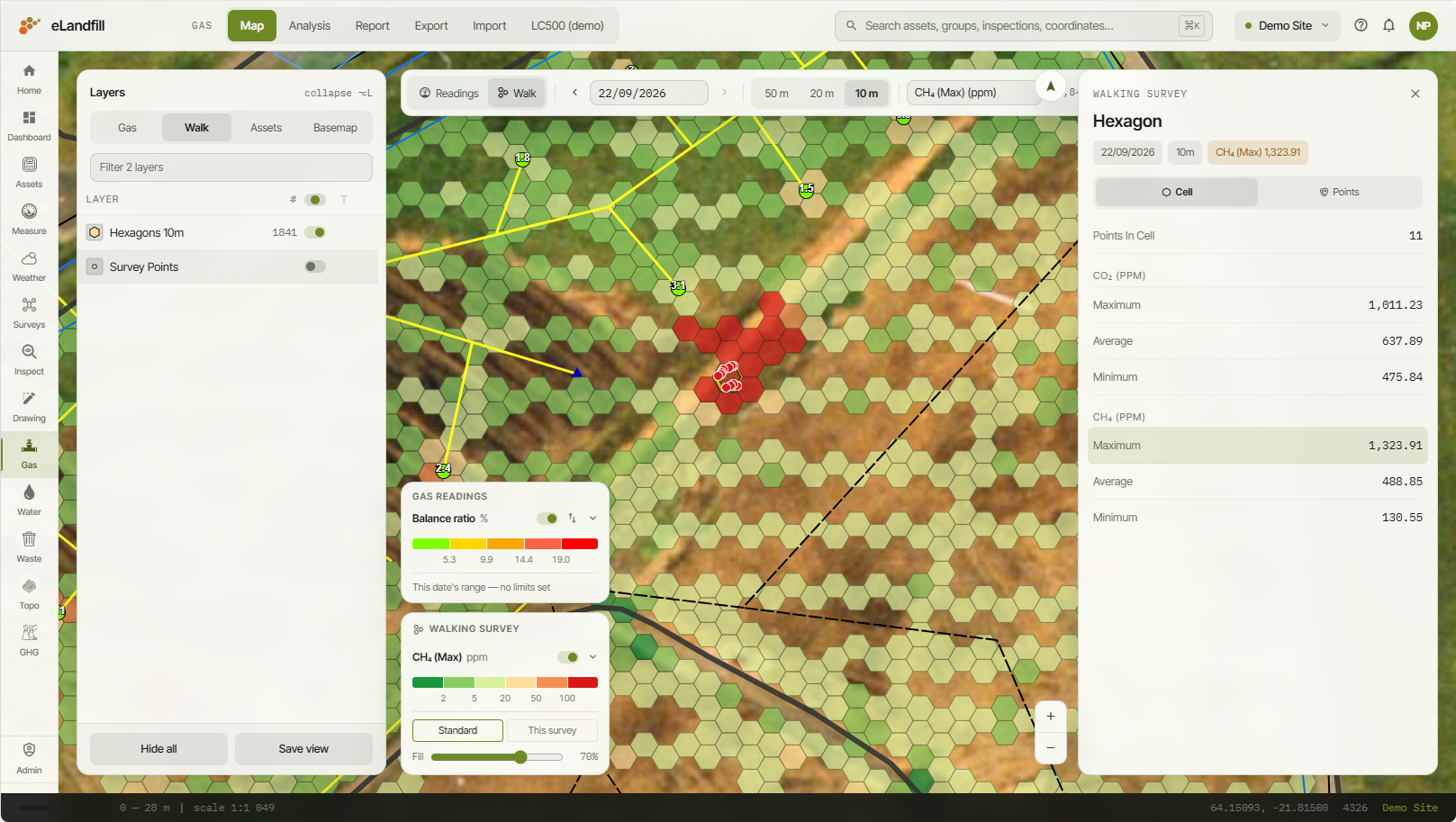This screenshot has height=822, width=1456.
Task: Open the Water module icon
Action: point(29,501)
